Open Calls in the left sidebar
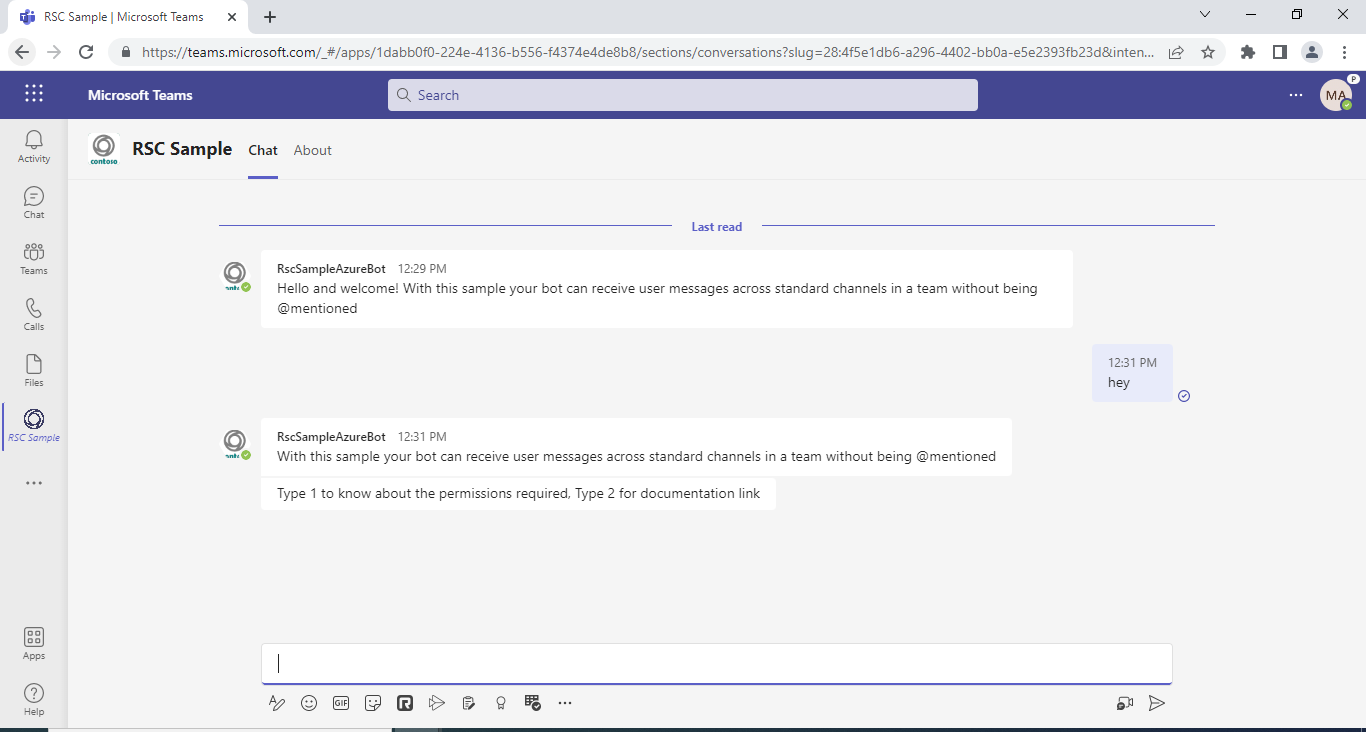The width and height of the screenshot is (1366, 732). [34, 314]
